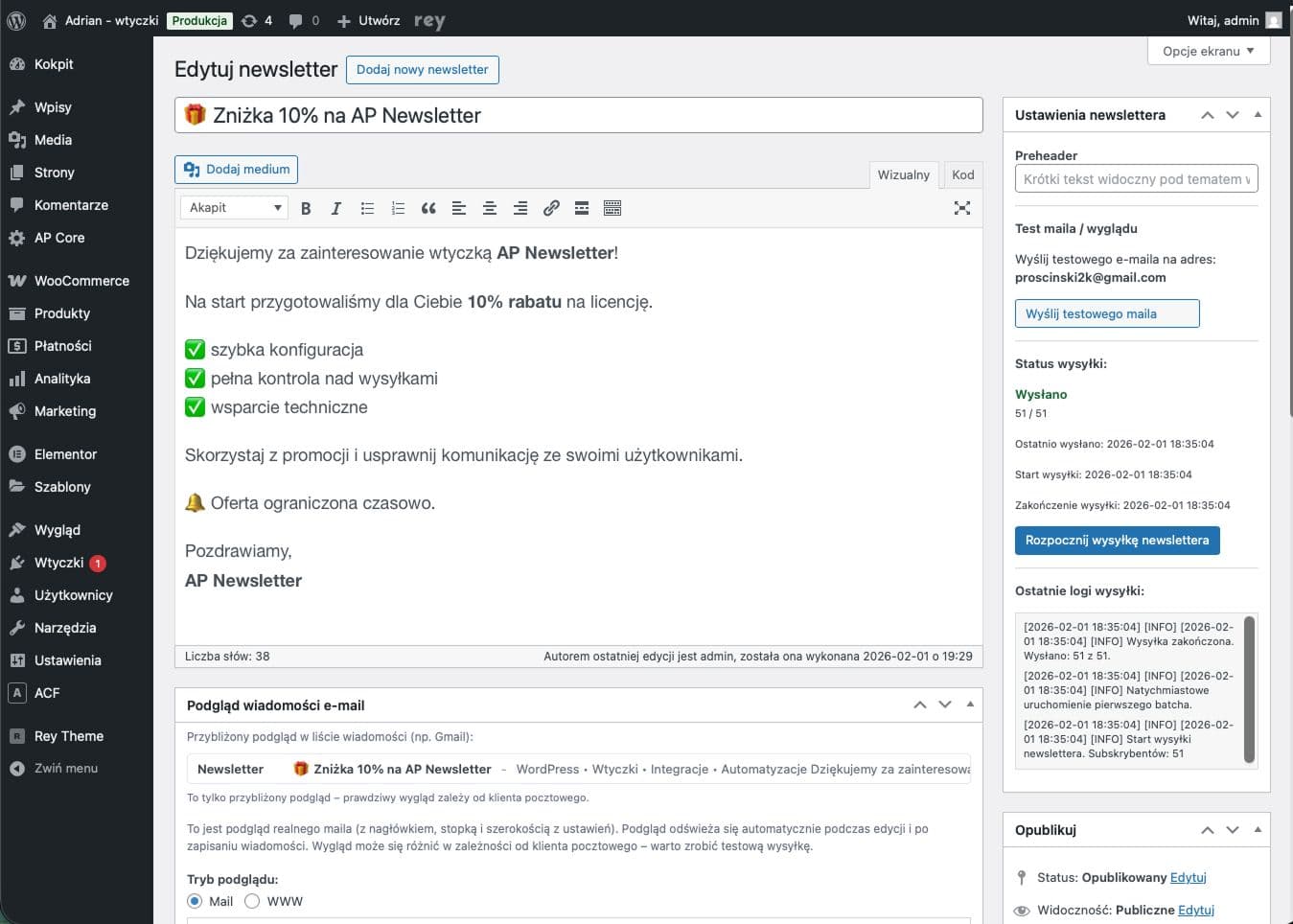Collapse the Podgląd wiadomości e-mail panel
The image size is (1293, 924).
pyautogui.click(x=969, y=705)
